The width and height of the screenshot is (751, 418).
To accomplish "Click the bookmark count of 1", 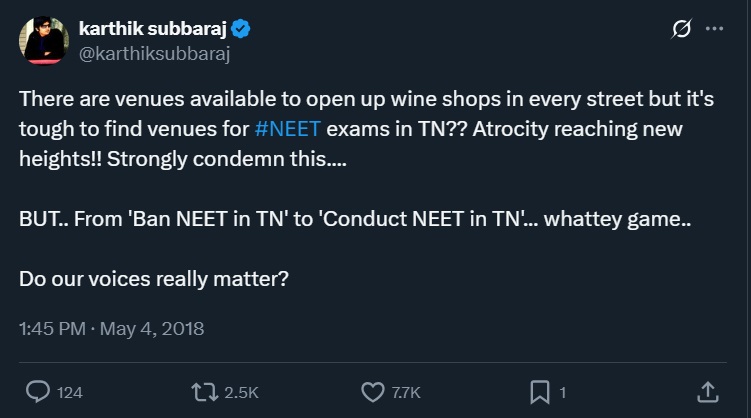I will coord(563,392).
